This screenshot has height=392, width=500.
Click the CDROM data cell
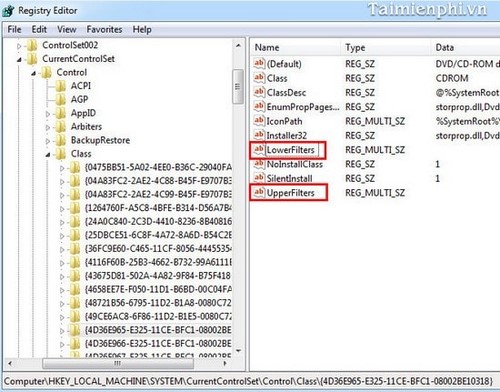pos(452,78)
